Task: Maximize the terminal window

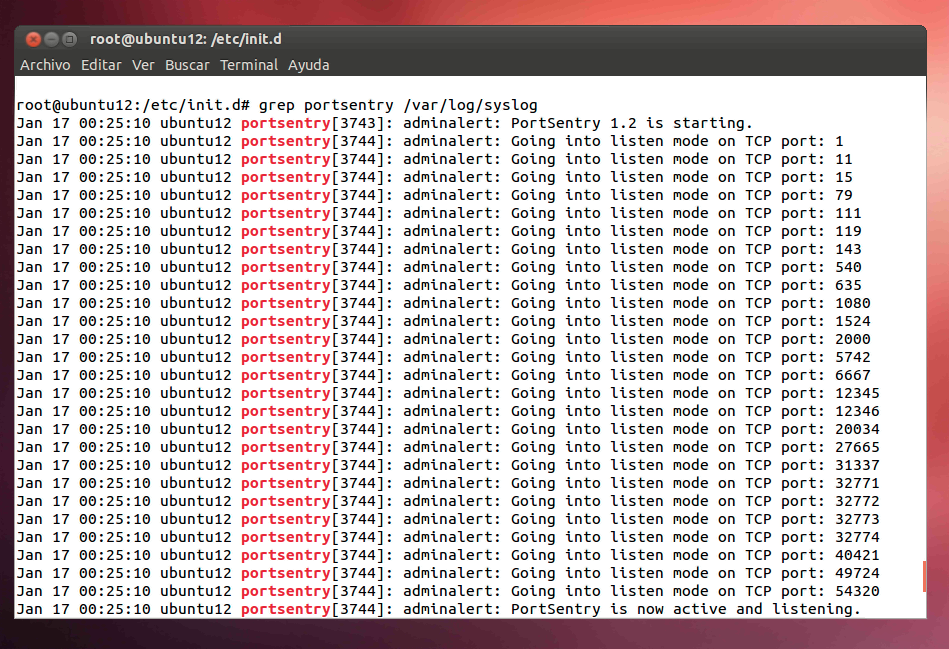Action: [70, 39]
